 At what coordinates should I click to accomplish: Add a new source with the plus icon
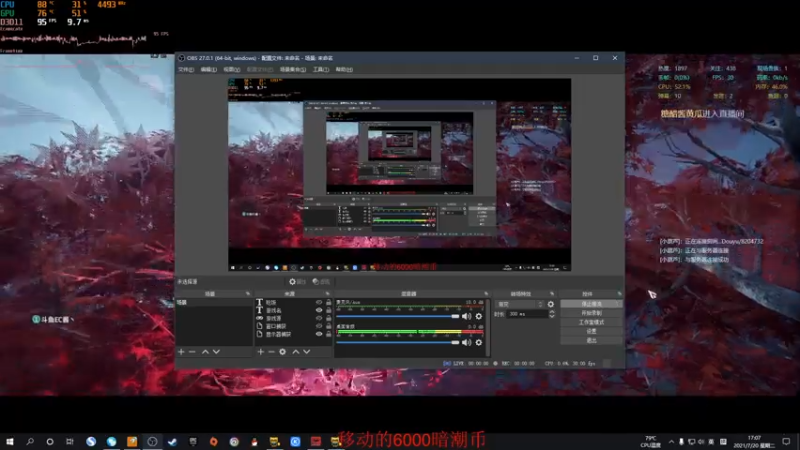click(x=261, y=352)
